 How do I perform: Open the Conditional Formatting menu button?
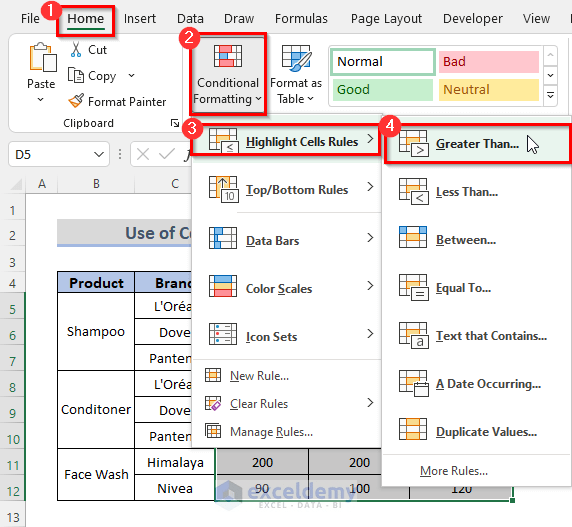tap(228, 74)
